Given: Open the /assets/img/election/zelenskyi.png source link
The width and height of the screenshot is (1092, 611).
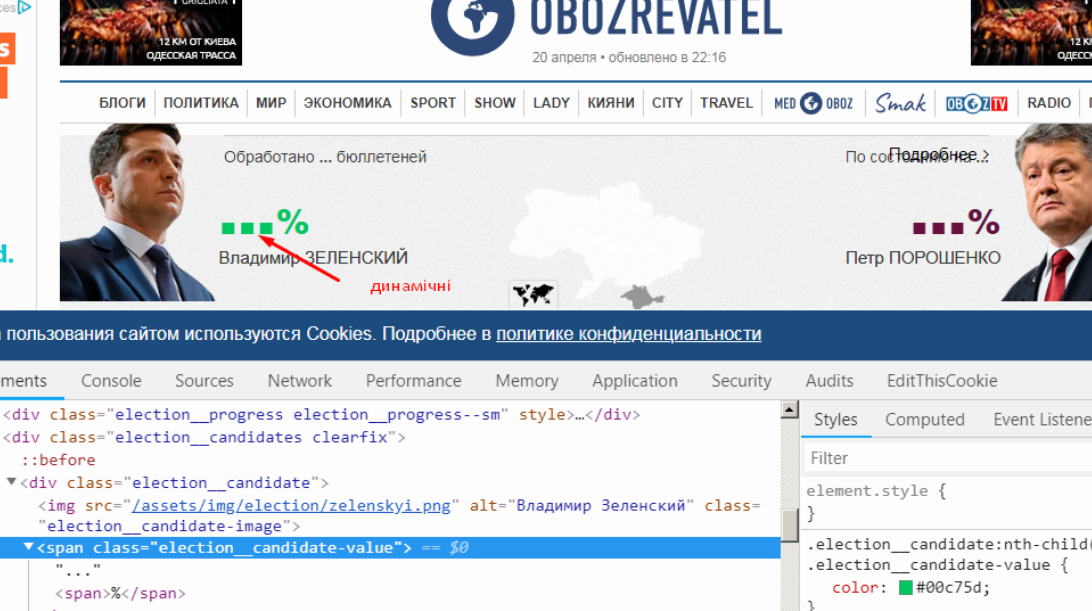Looking at the screenshot, I should pos(291,505).
